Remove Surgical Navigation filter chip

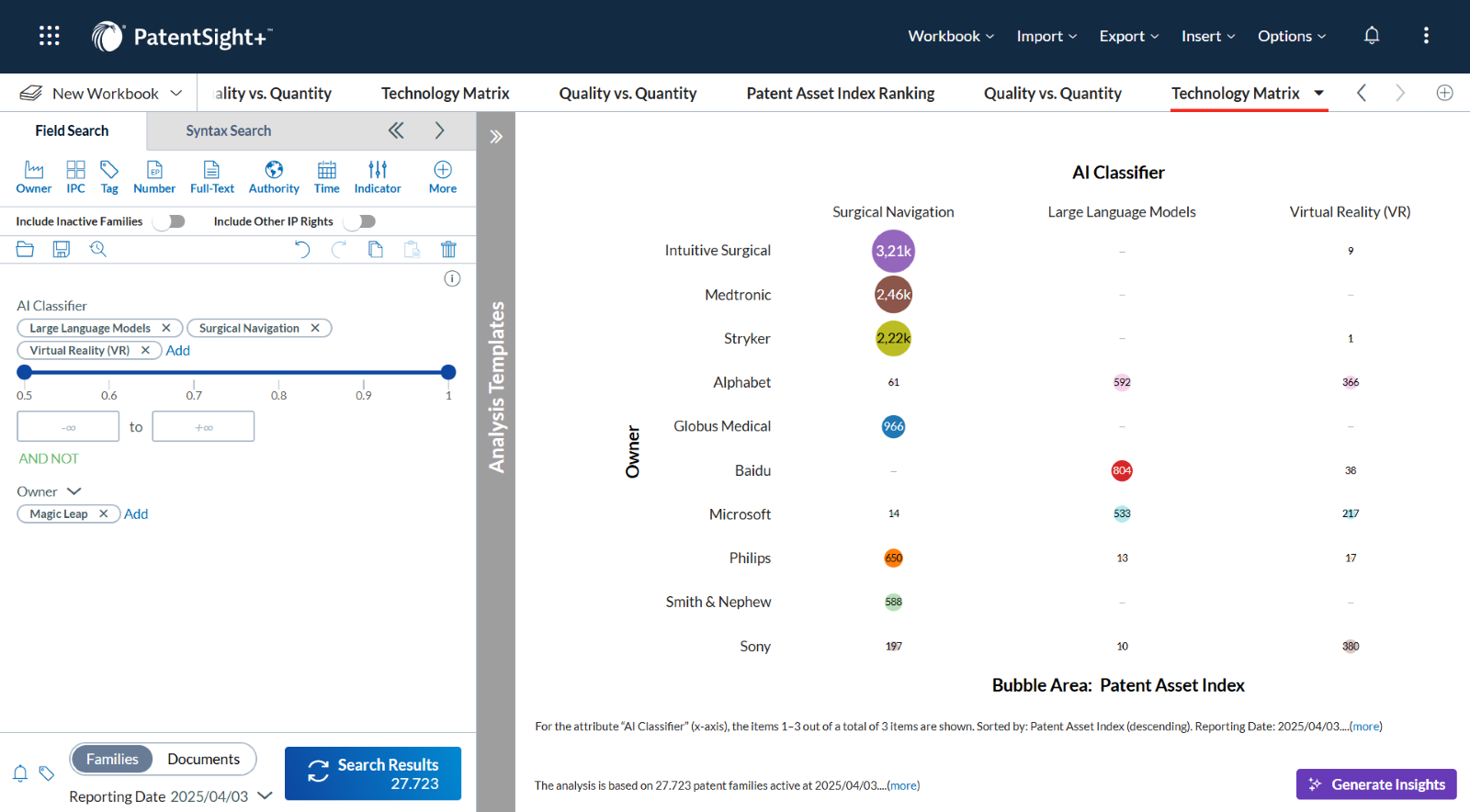(x=315, y=328)
